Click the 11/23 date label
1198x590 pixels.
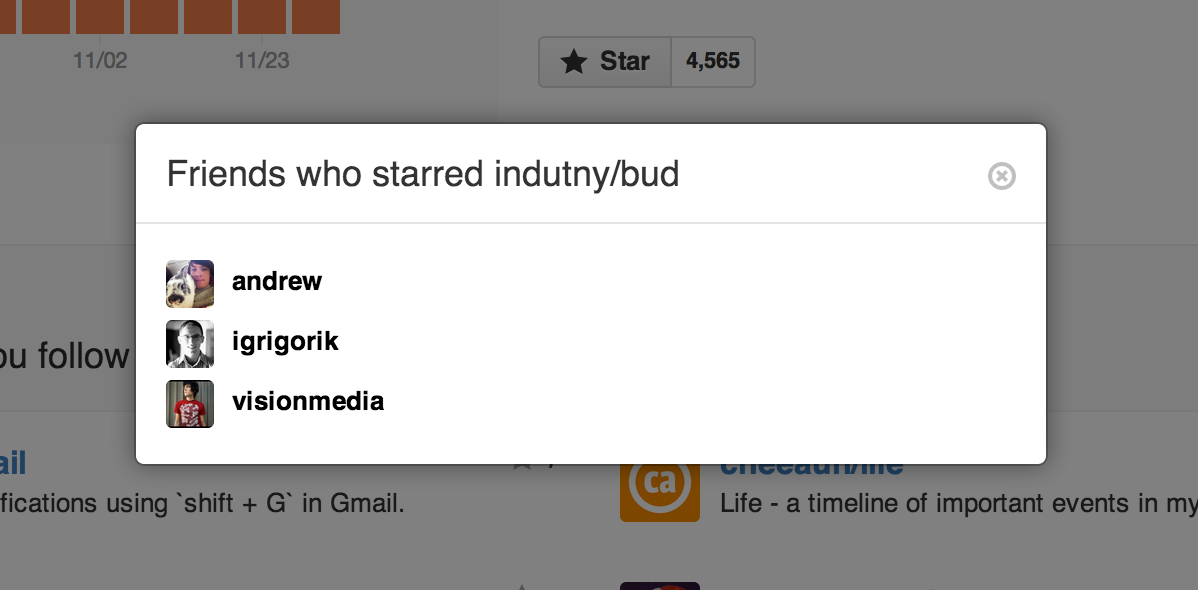[262, 61]
